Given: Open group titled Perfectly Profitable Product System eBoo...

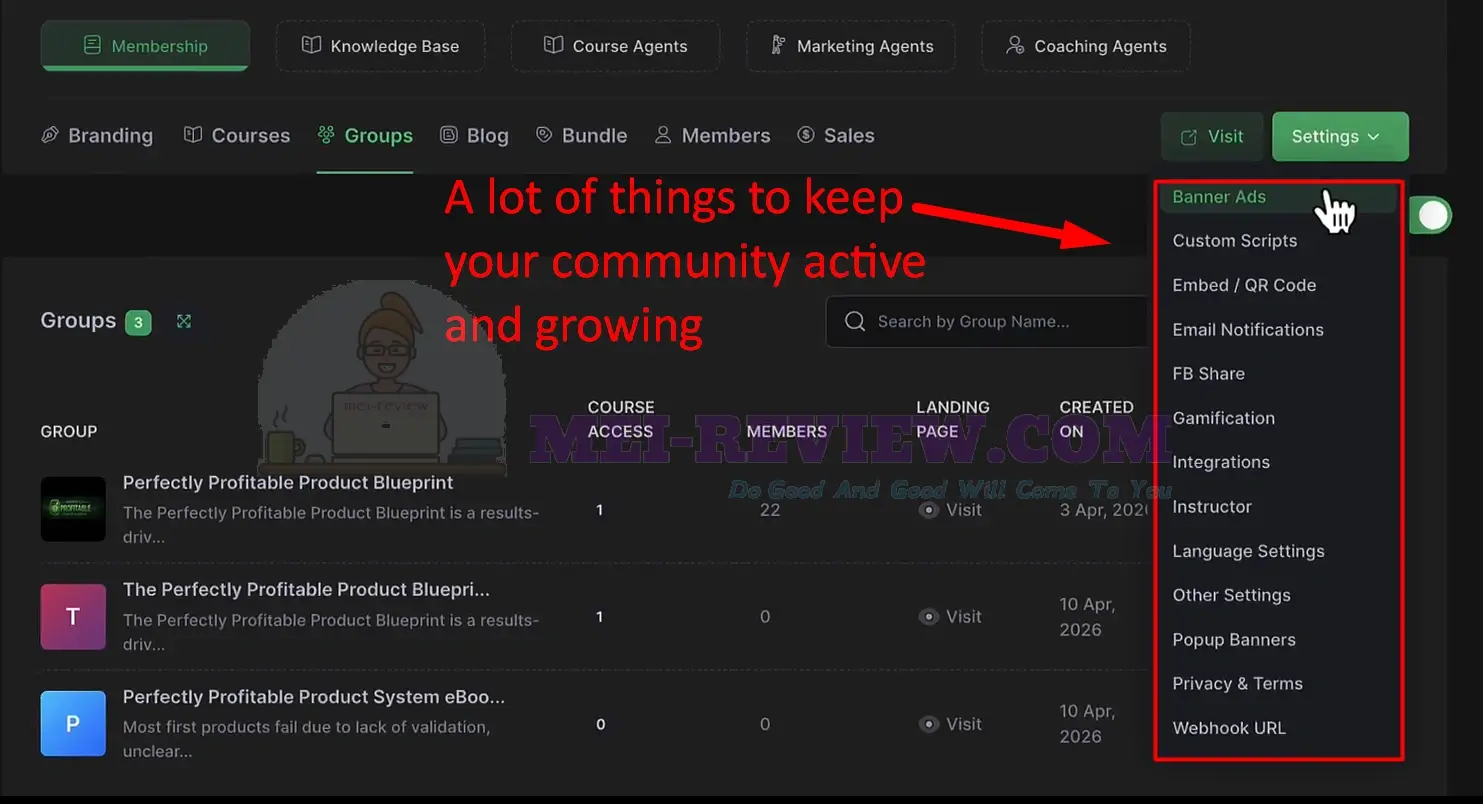Looking at the screenshot, I should point(314,697).
